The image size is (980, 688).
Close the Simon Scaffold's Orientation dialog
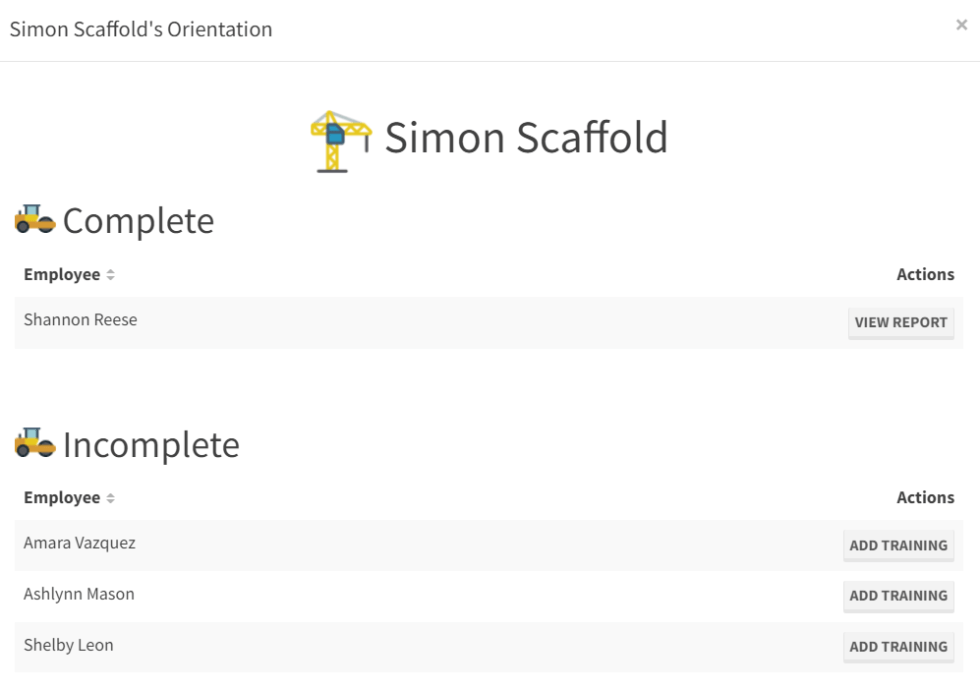pyautogui.click(x=961, y=26)
